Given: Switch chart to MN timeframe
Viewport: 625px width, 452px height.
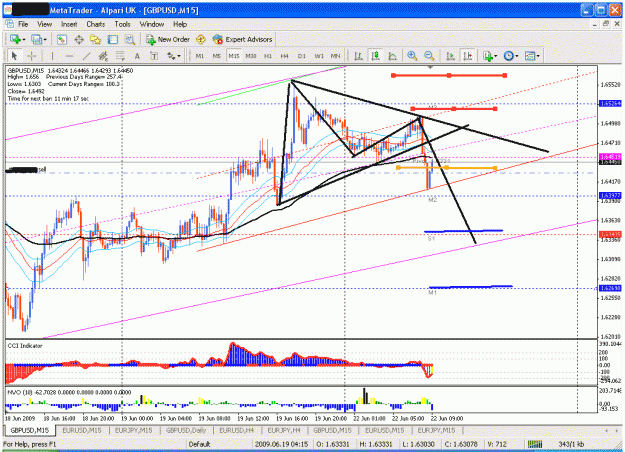Looking at the screenshot, I should pos(336,56).
